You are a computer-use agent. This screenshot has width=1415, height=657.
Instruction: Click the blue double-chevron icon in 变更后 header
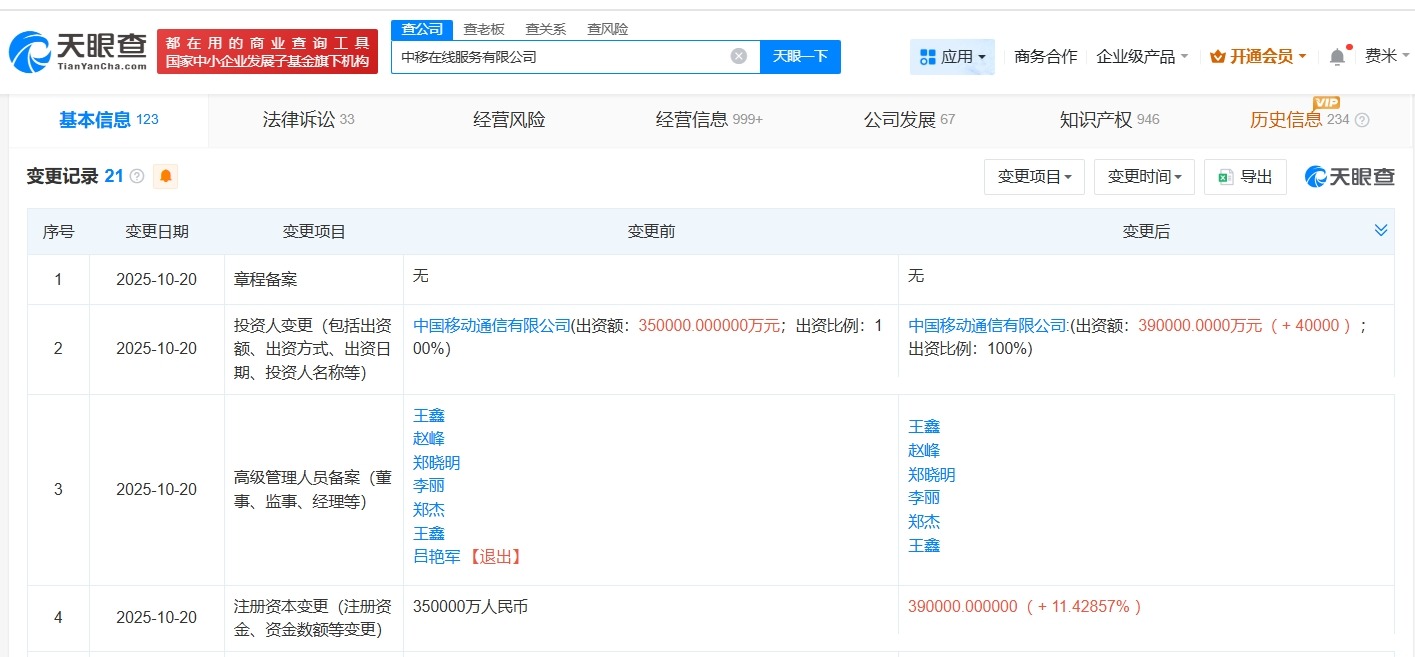point(1381,230)
